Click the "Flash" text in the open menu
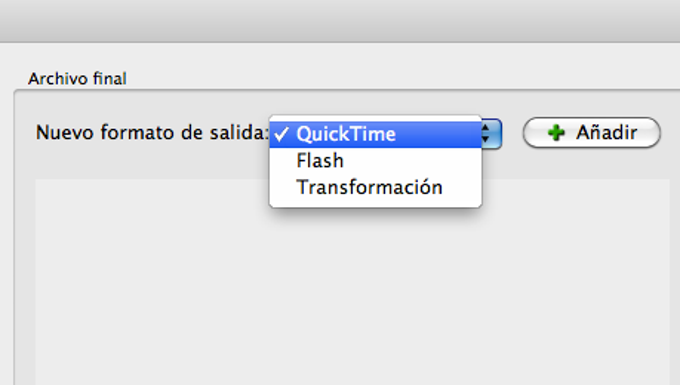The height and width of the screenshot is (385, 680). pos(320,161)
